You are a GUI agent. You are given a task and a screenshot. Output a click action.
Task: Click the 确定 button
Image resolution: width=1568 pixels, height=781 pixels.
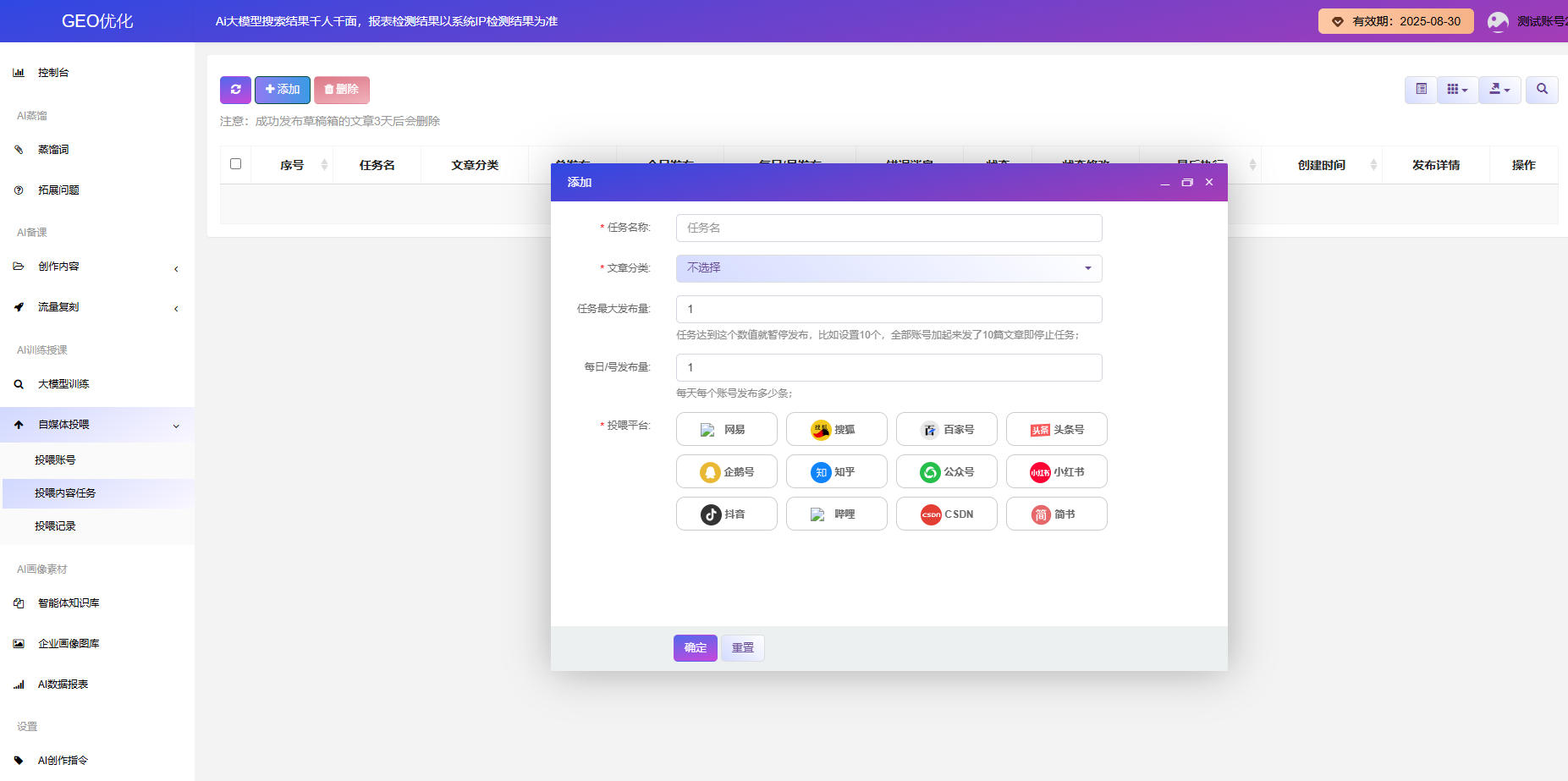[695, 648]
